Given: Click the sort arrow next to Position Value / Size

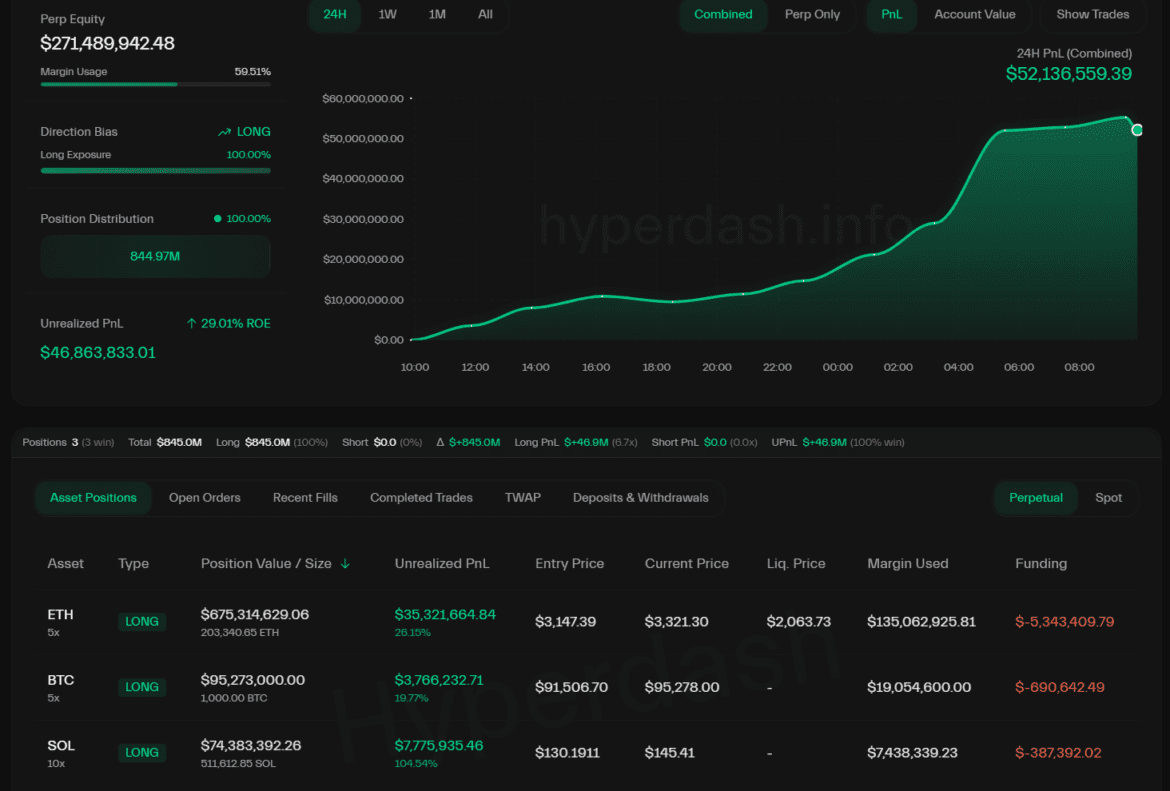Looking at the screenshot, I should click(345, 564).
